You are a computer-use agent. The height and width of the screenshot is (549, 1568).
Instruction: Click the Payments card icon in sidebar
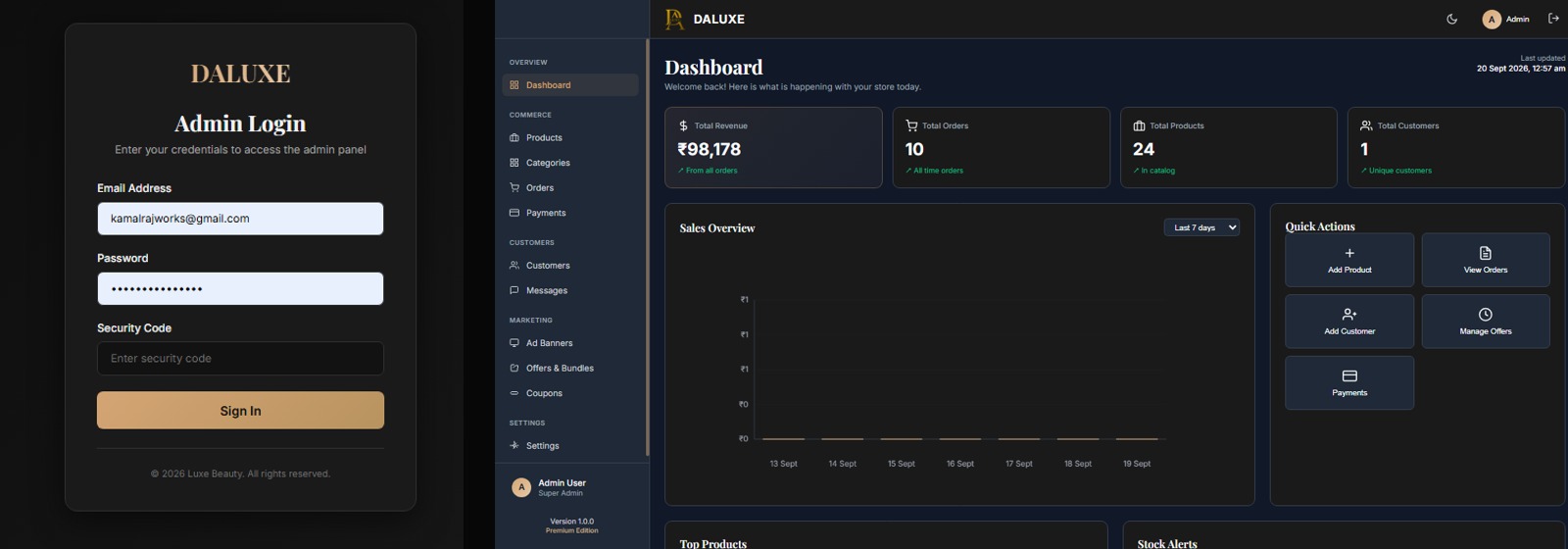514,213
